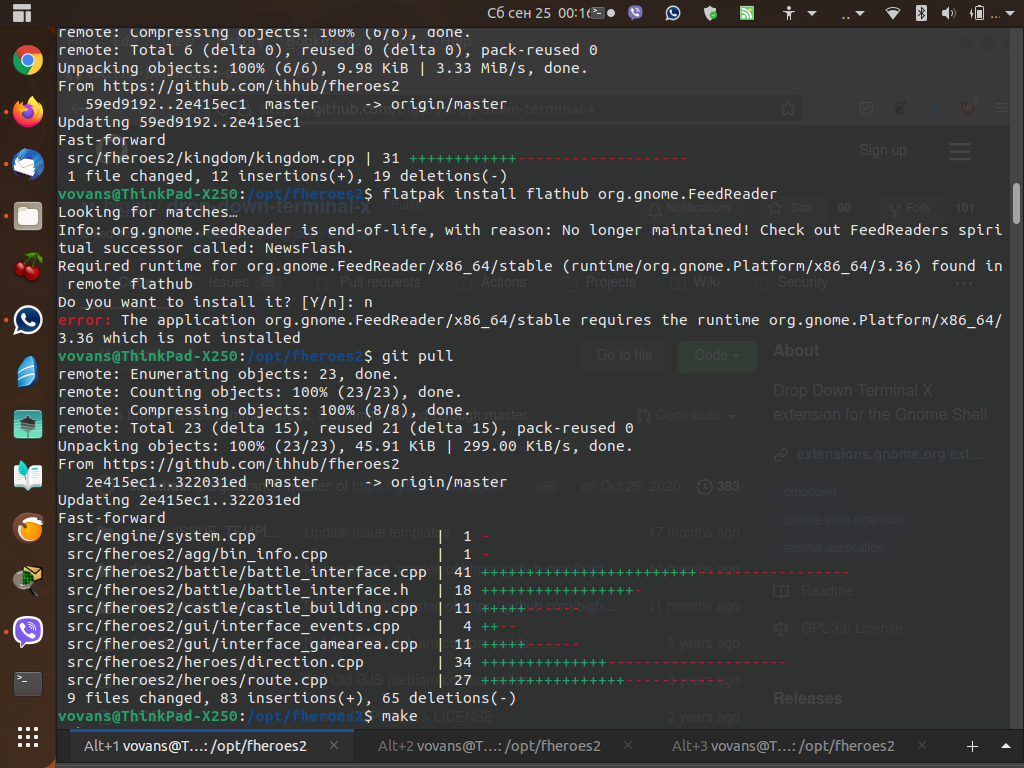Click 'src/fheroes2/heroes/direction.cpp' line
This screenshot has width=1024, height=768.
pyautogui.click(x=216, y=662)
